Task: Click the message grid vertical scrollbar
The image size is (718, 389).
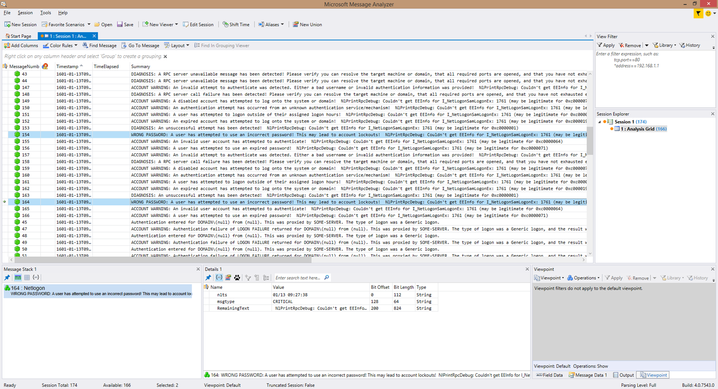Action: pyautogui.click(x=590, y=141)
